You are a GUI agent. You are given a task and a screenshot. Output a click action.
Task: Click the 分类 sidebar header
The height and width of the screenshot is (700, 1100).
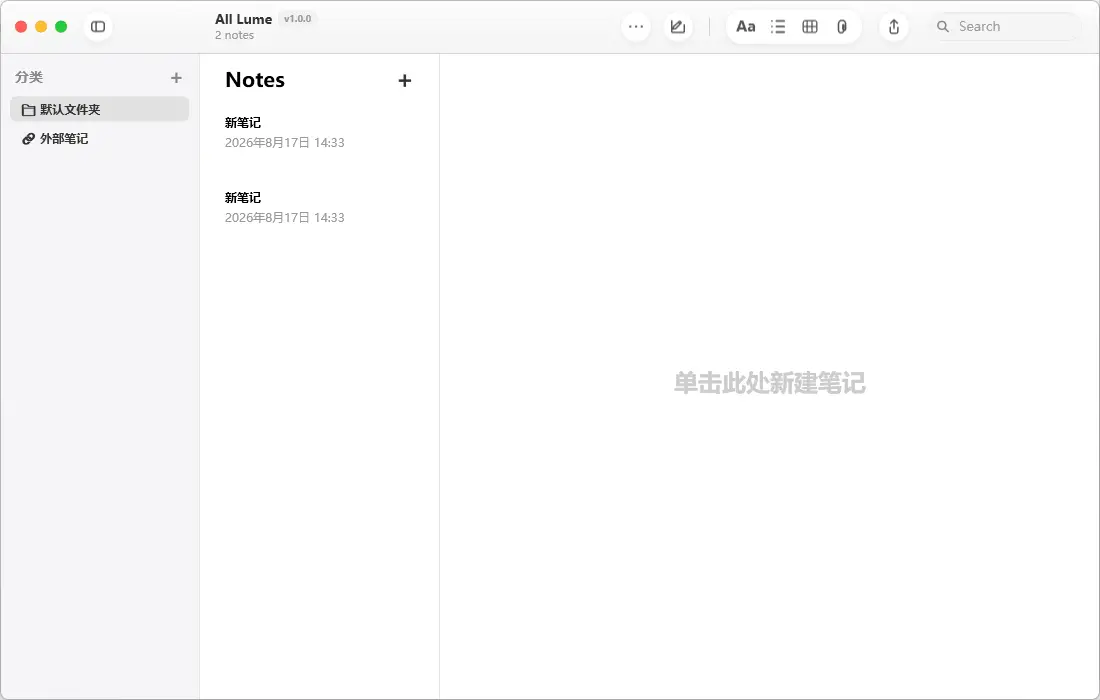point(29,77)
